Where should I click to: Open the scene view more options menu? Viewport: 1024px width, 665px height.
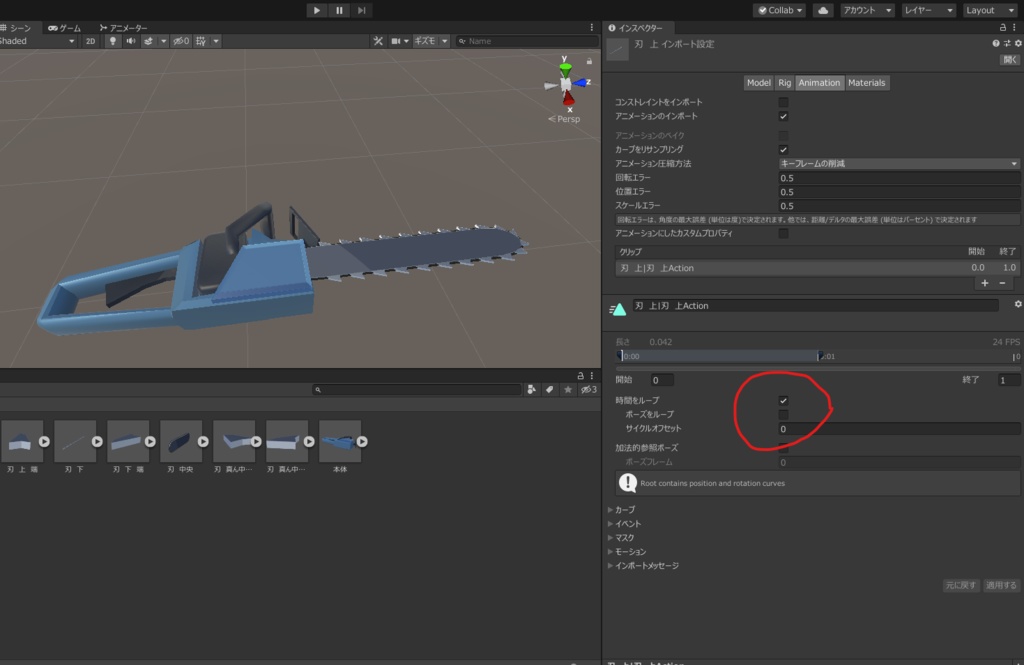(x=592, y=27)
